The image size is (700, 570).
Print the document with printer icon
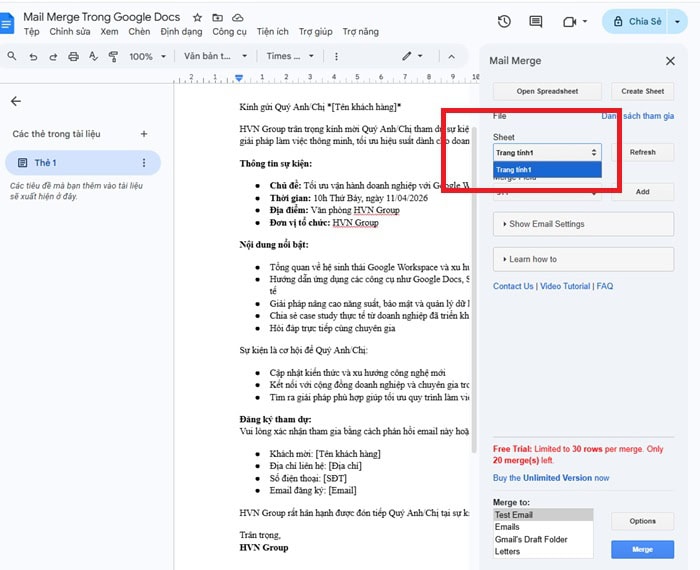pos(73,57)
